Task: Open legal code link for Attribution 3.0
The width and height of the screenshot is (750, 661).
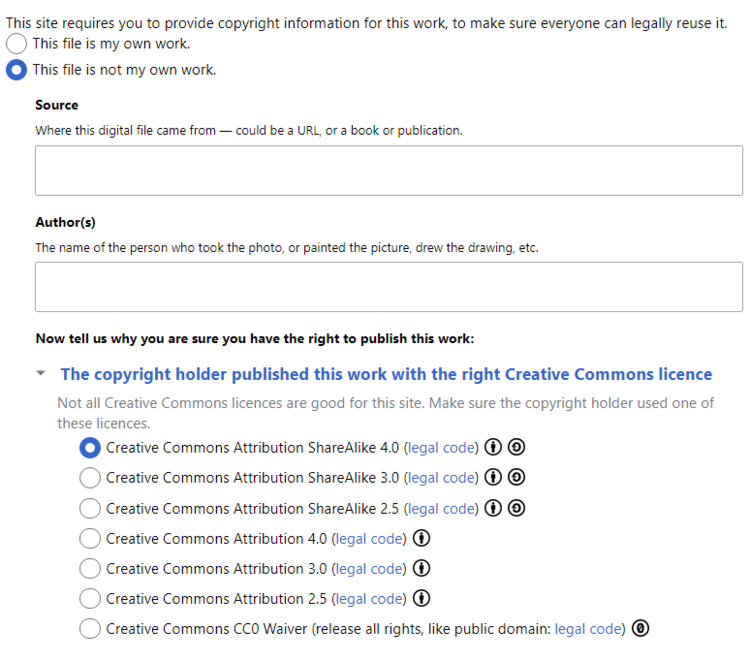Action: click(x=369, y=569)
